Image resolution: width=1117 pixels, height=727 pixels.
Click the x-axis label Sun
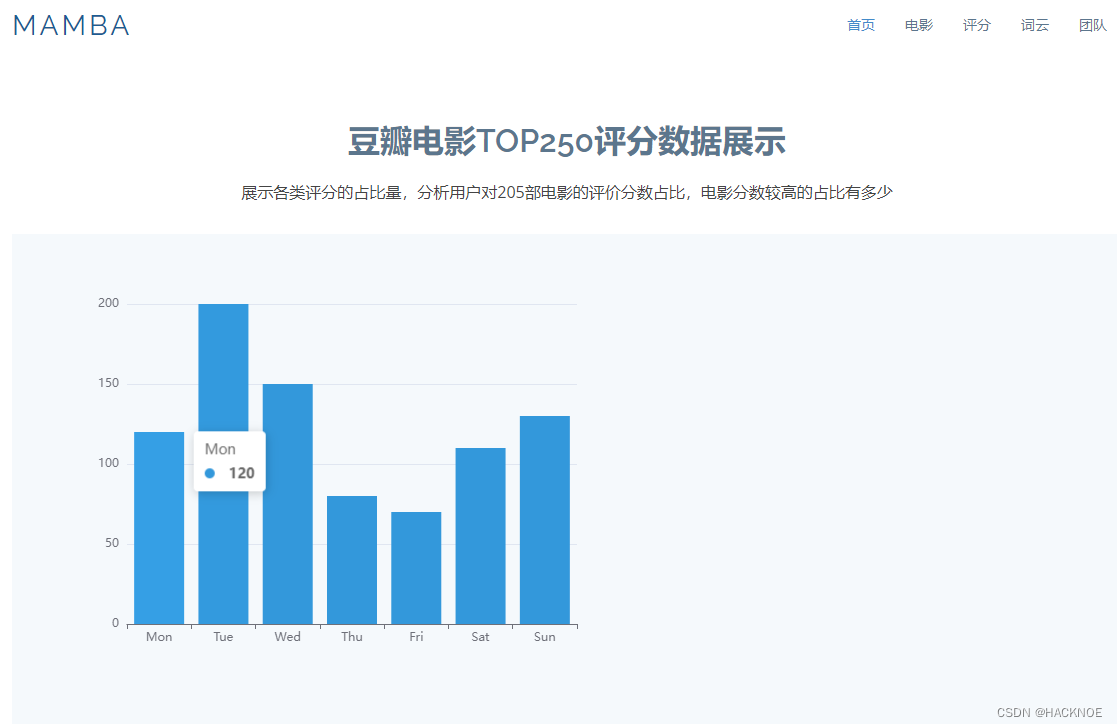click(x=545, y=637)
